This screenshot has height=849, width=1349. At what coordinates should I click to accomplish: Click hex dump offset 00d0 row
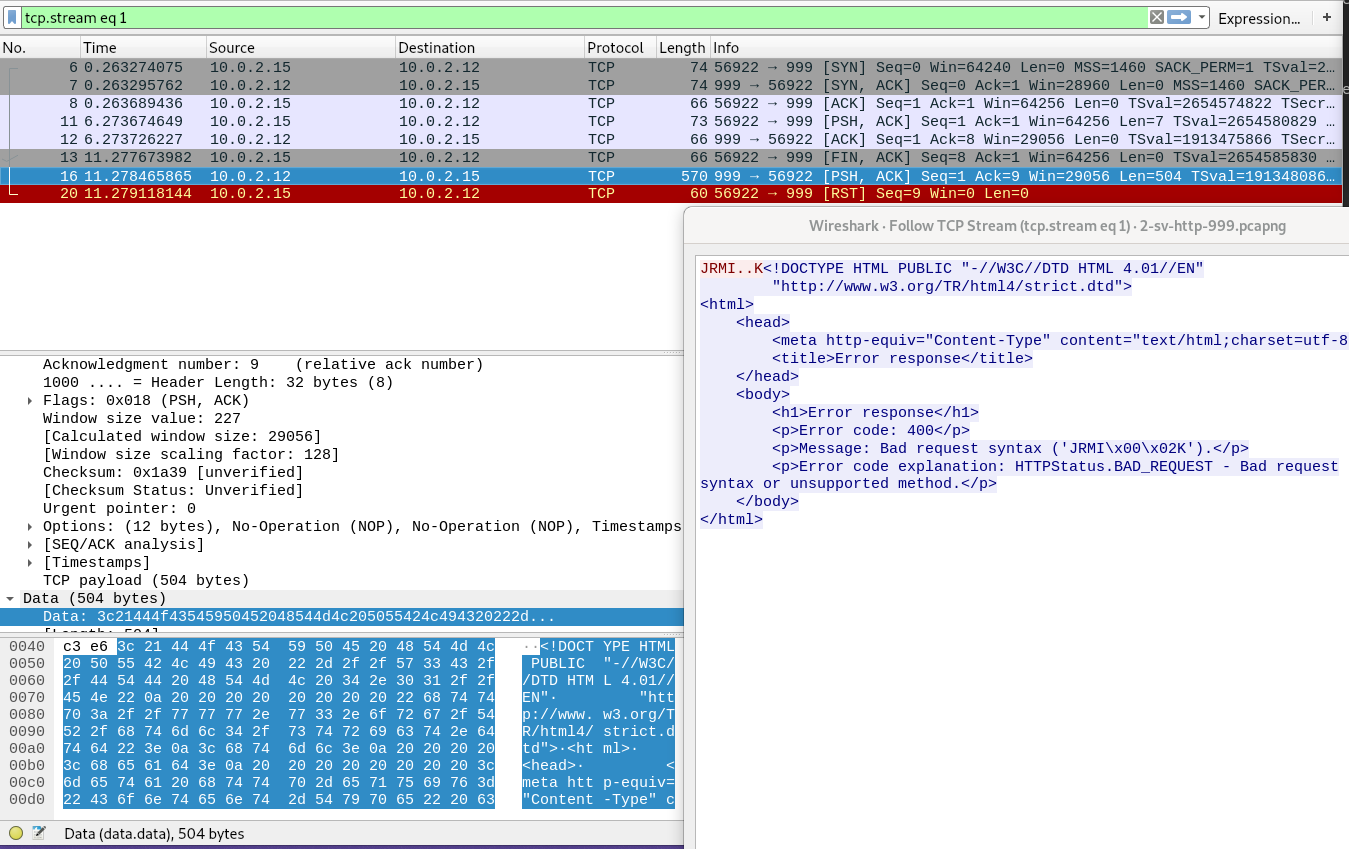(x=26, y=799)
